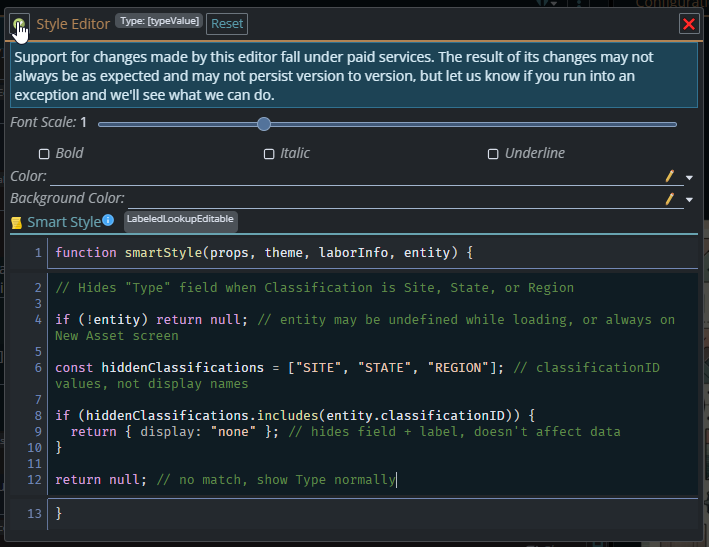Image resolution: width=709 pixels, height=547 pixels.
Task: Click the Type: [typeValue] badge
Action: [159, 21]
